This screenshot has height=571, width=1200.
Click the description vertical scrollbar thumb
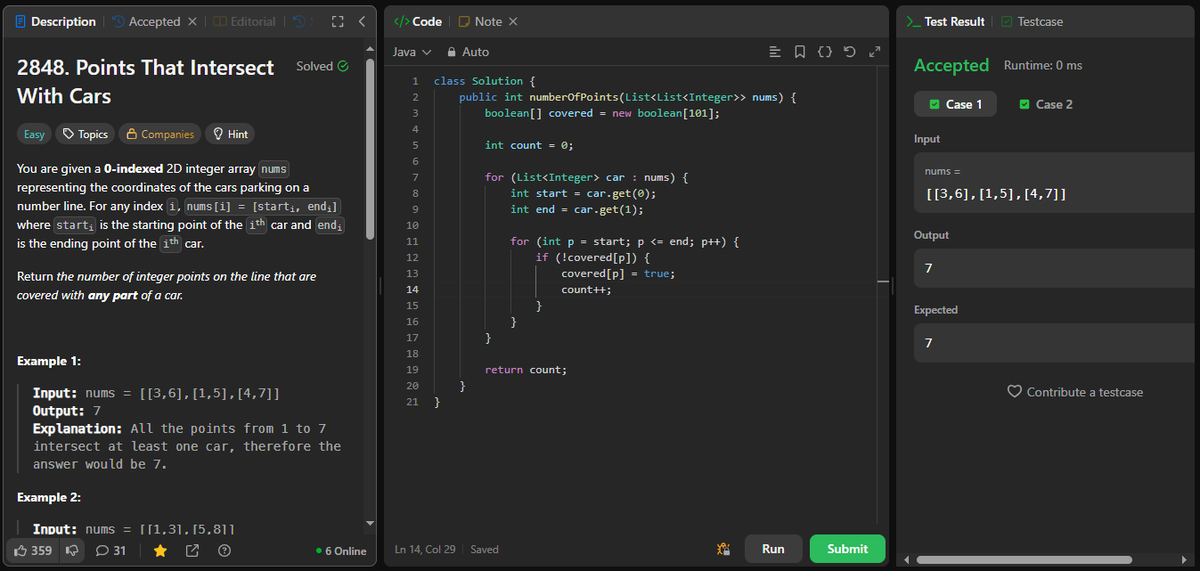pos(371,148)
